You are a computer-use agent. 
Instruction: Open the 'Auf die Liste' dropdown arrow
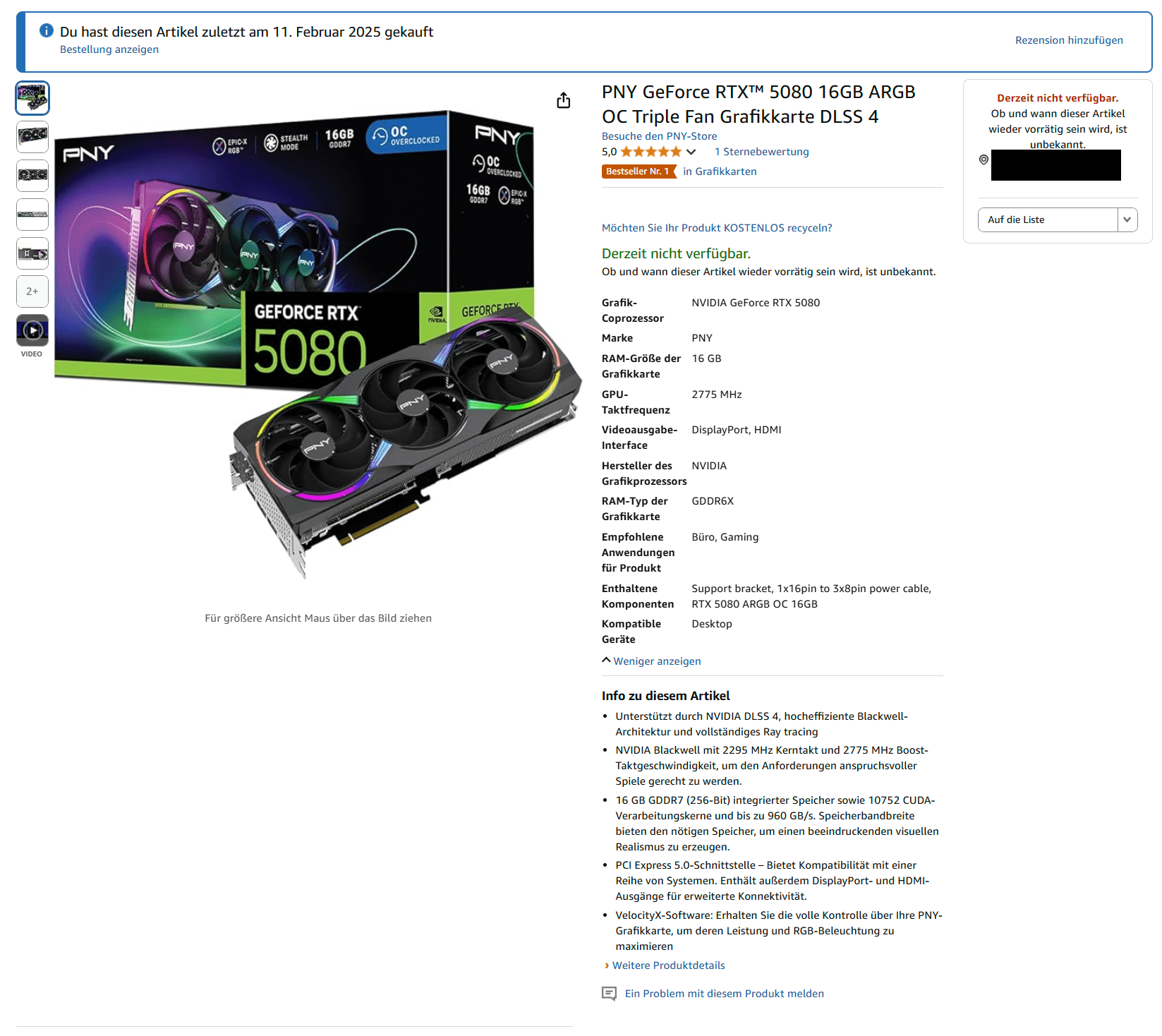(x=1127, y=219)
